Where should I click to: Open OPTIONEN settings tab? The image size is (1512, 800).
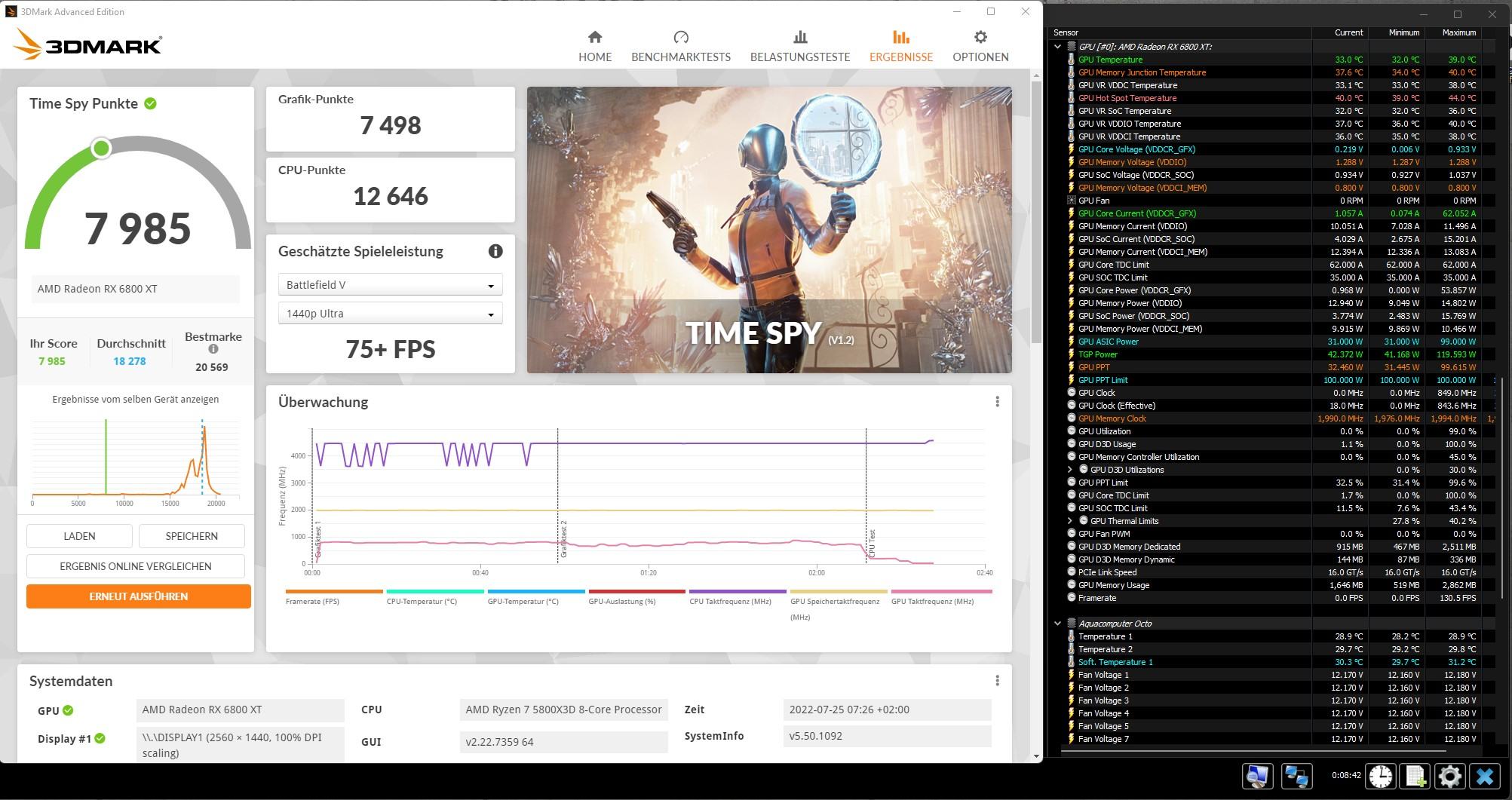(x=980, y=46)
